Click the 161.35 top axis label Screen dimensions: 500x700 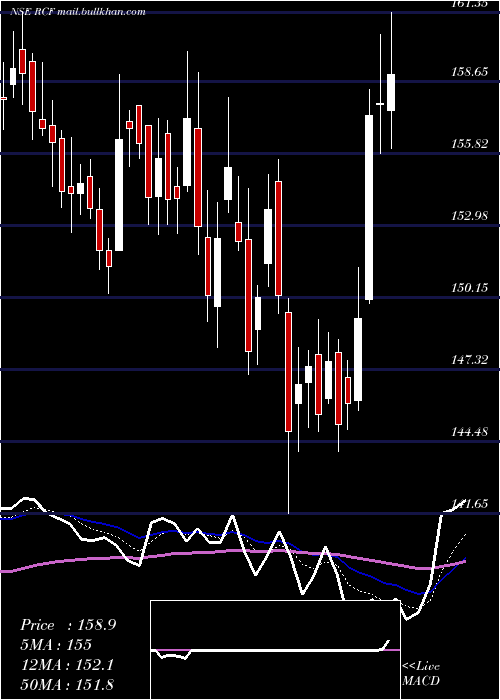pos(468,4)
